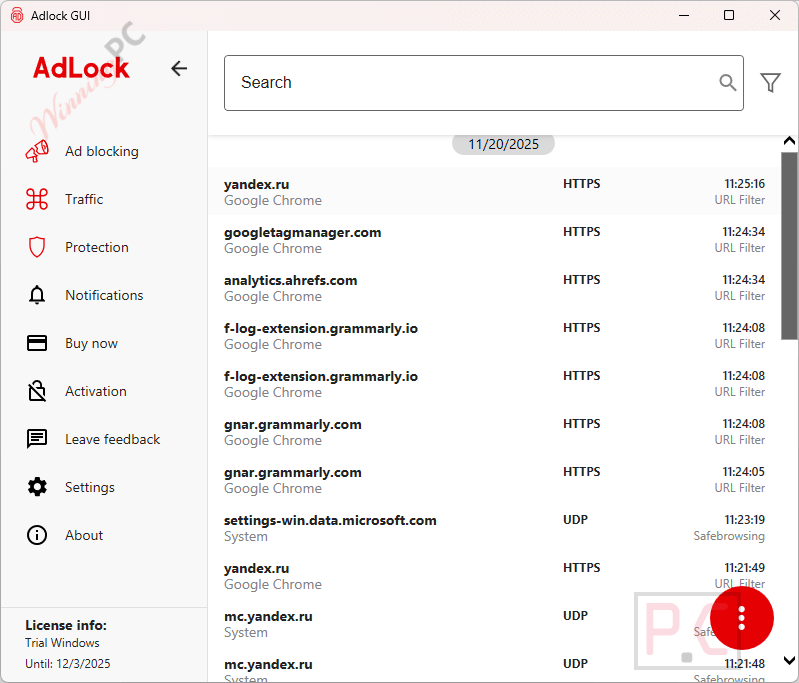Image resolution: width=799 pixels, height=683 pixels.
Task: Click Until: 12/3/2025 expiry text
Action: (68, 664)
